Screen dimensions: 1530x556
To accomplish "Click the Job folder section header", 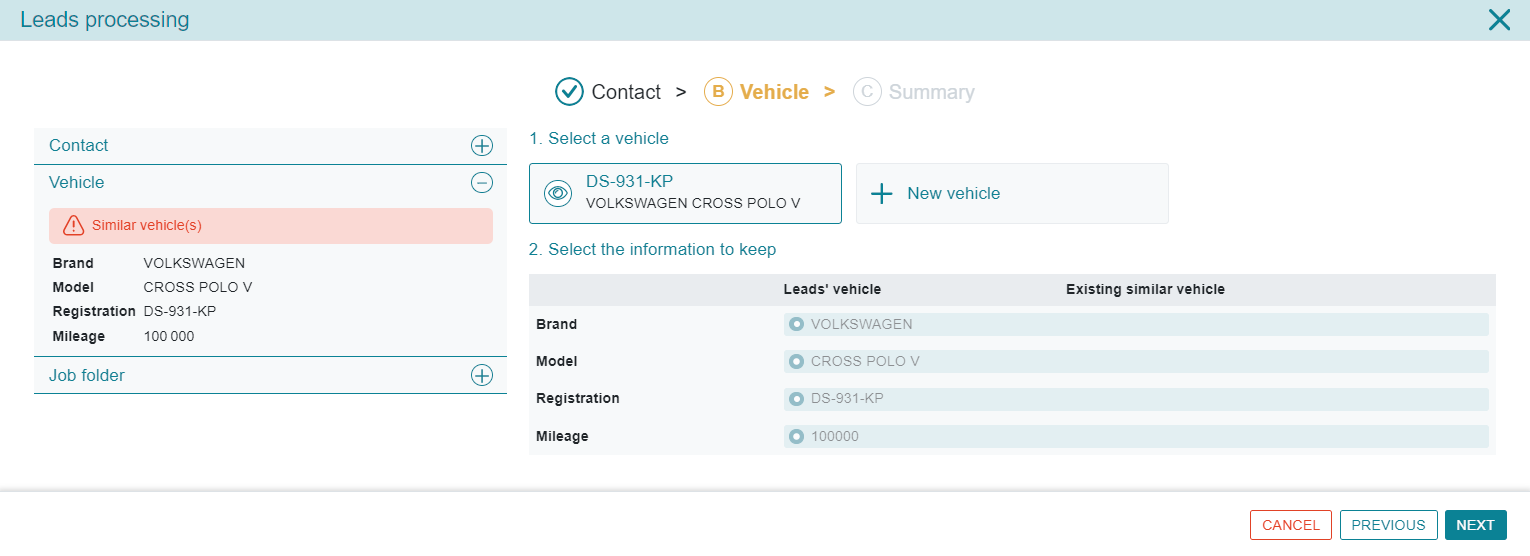I will coord(270,376).
